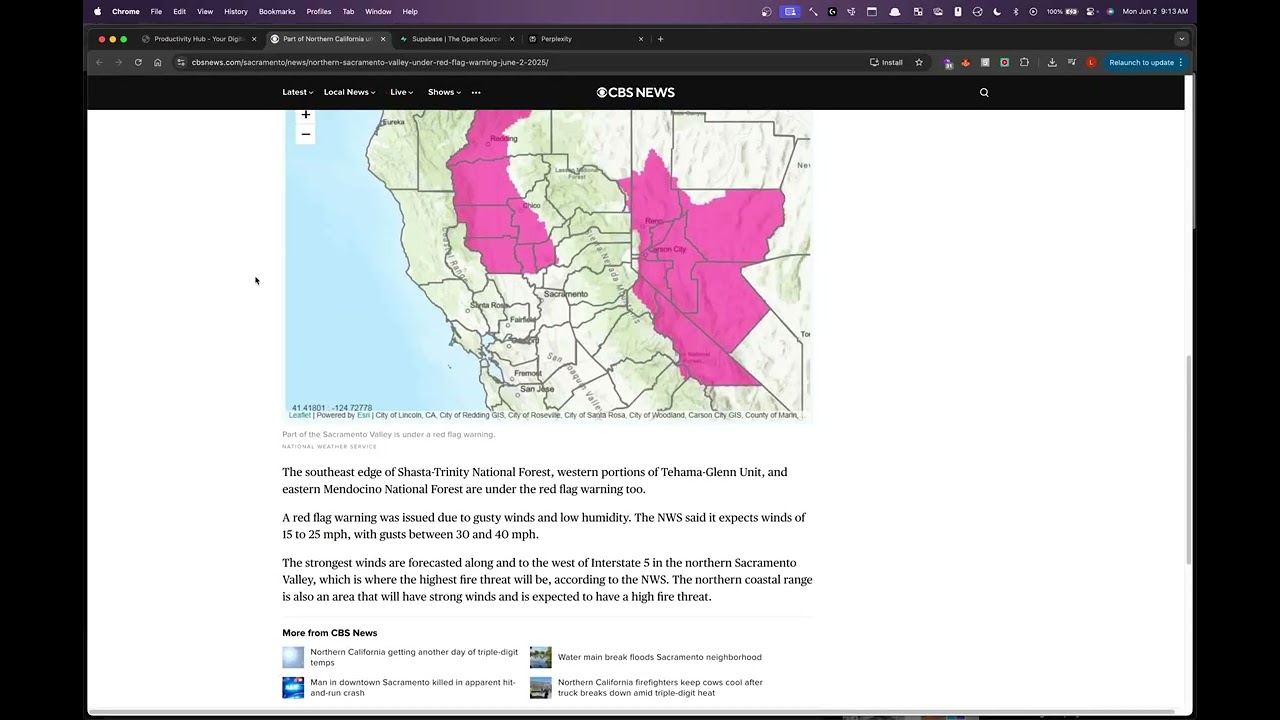Expand the Latest dropdown in CBS nav
This screenshot has height=720, width=1280.
tap(297, 92)
